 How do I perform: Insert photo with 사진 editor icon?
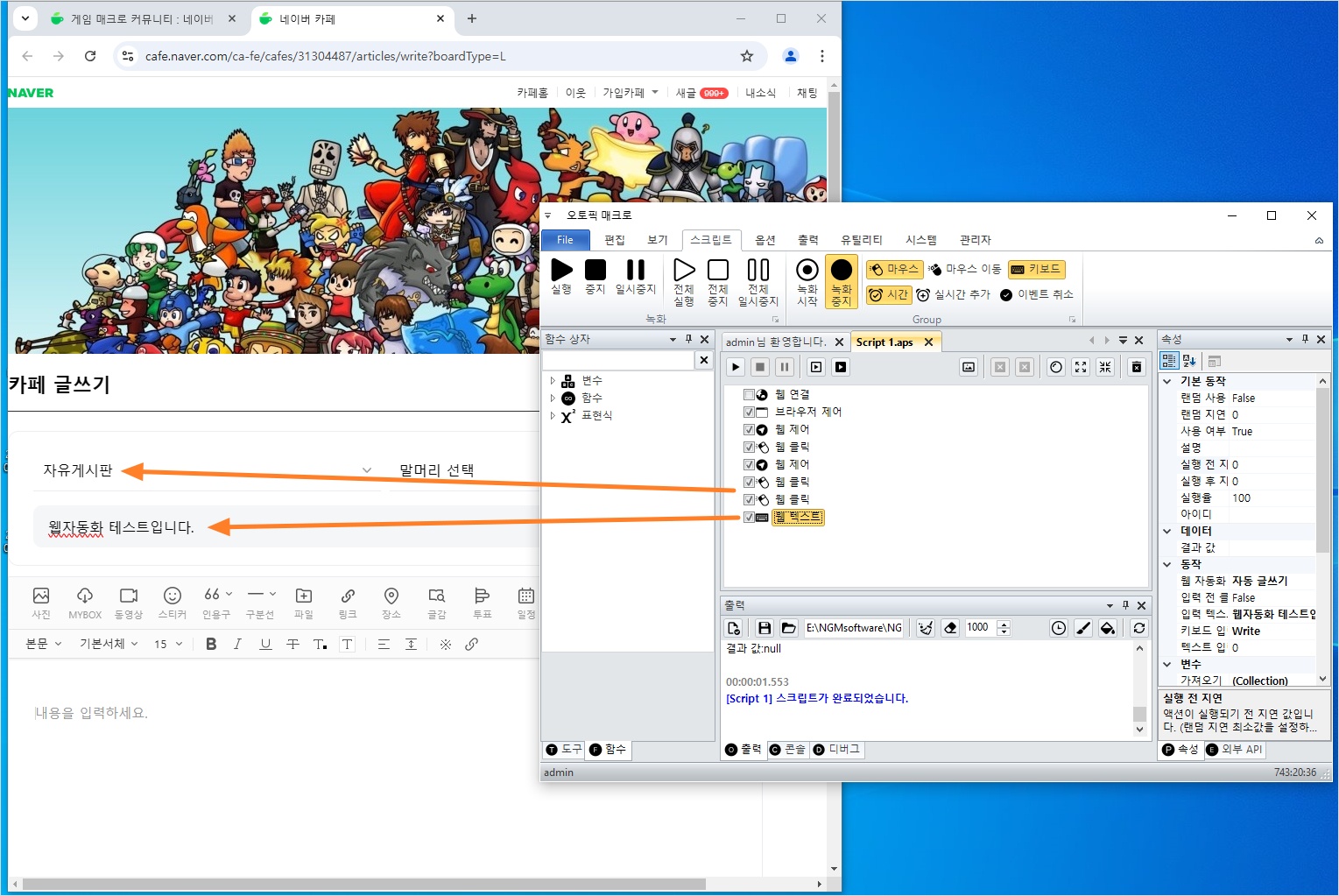41,603
